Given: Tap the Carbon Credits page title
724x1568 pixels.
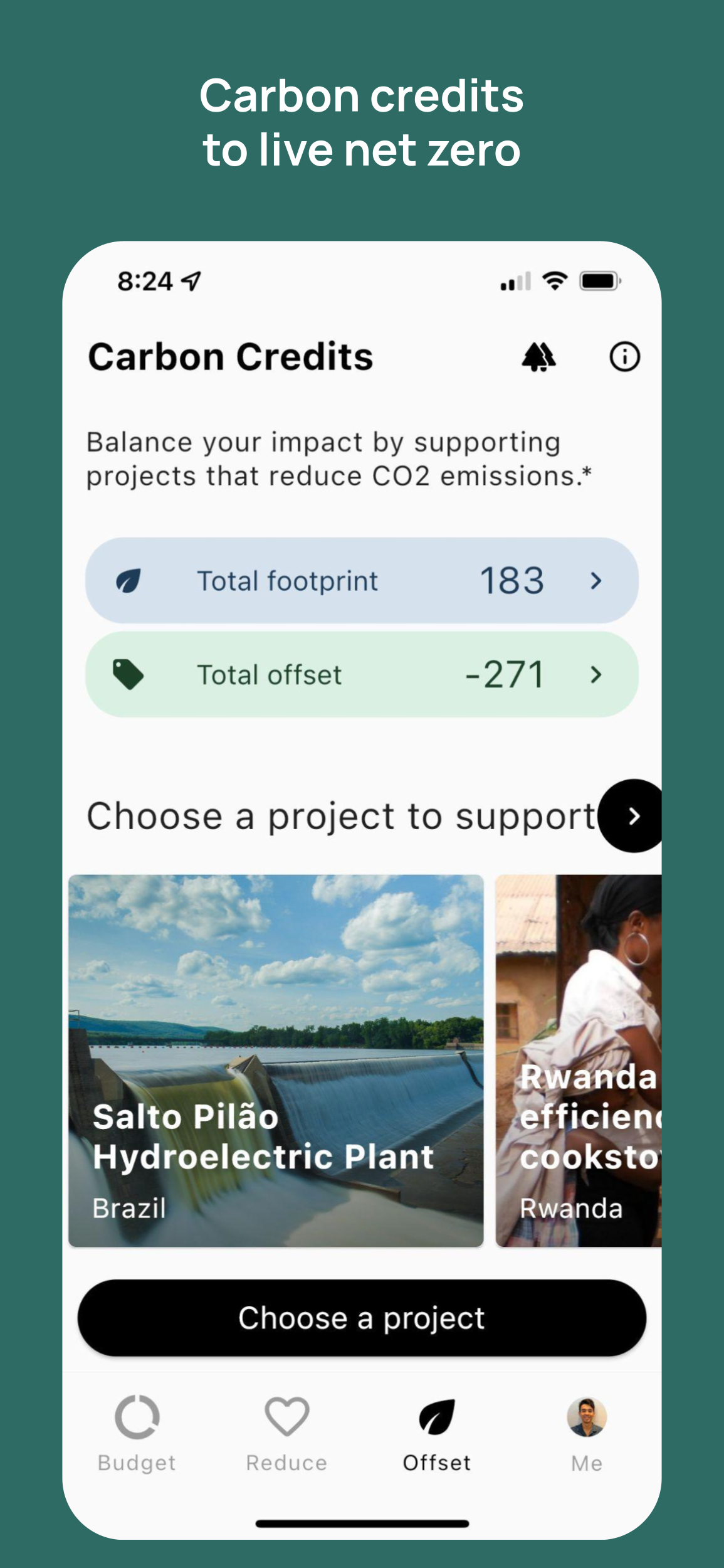Looking at the screenshot, I should pyautogui.click(x=231, y=358).
